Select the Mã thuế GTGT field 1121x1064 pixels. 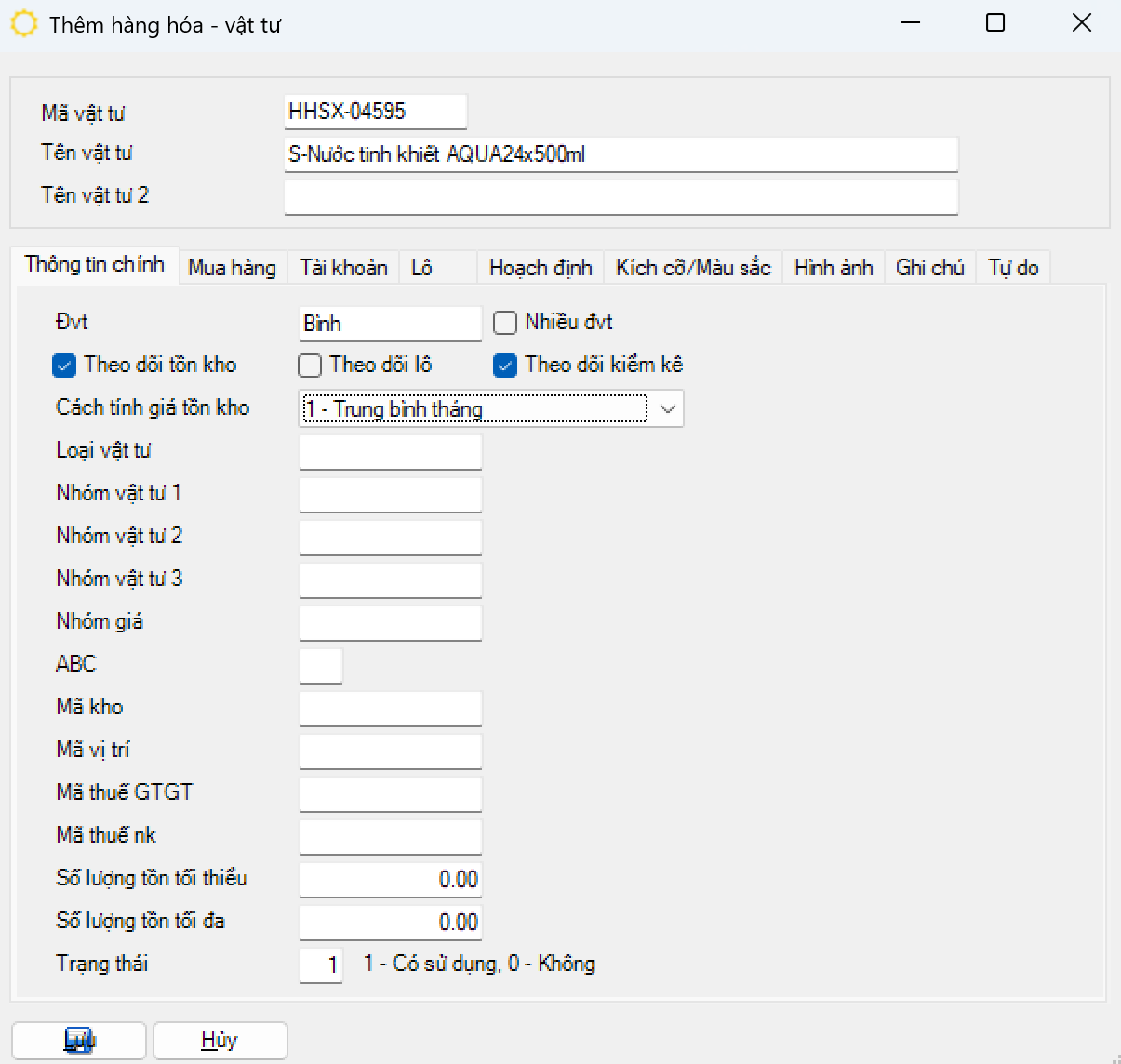click(x=390, y=793)
